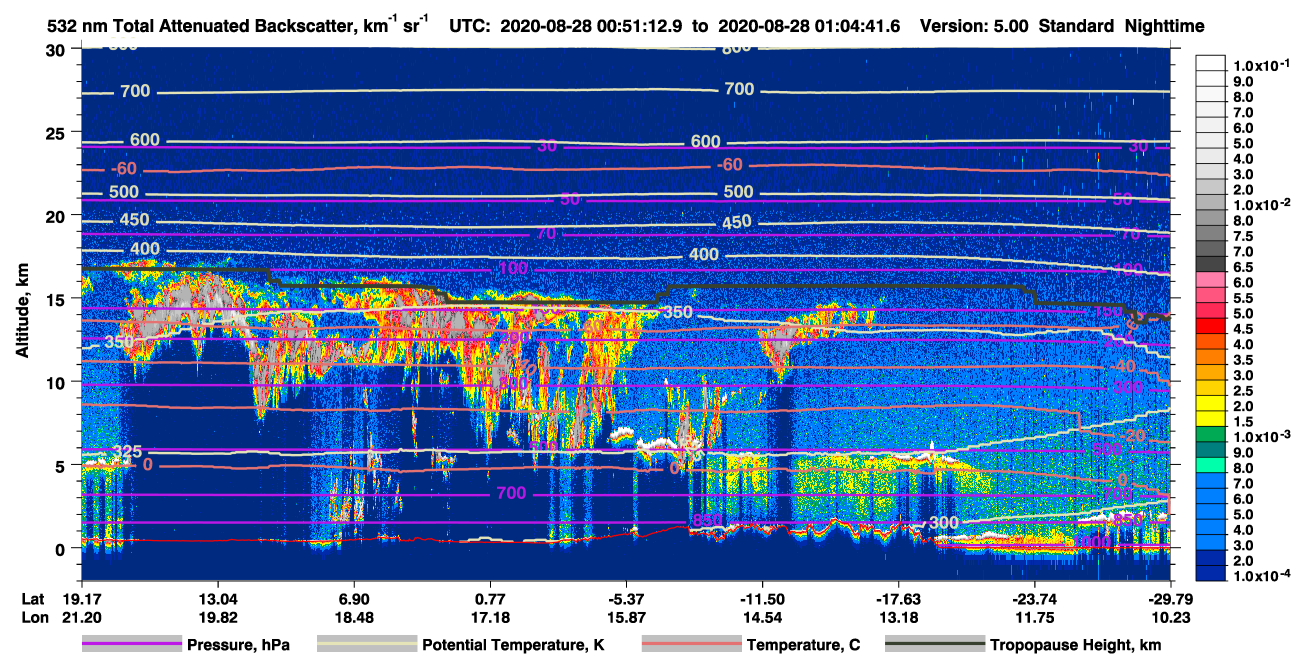The width and height of the screenshot is (1300, 667).
Task: Click longitude value '17.18'
Action: pyautogui.click(x=490, y=617)
